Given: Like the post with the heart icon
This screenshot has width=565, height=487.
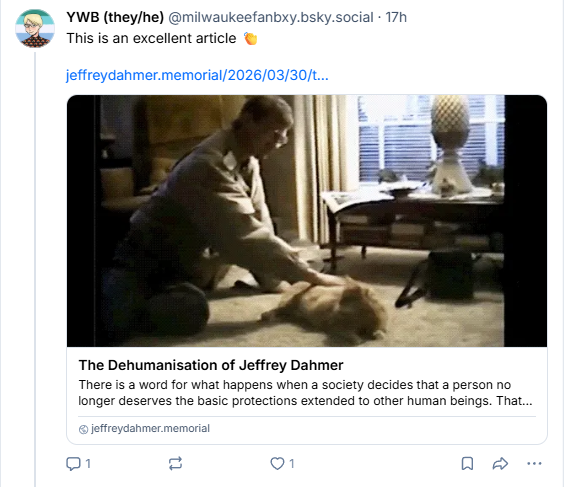Looking at the screenshot, I should coord(277,464).
